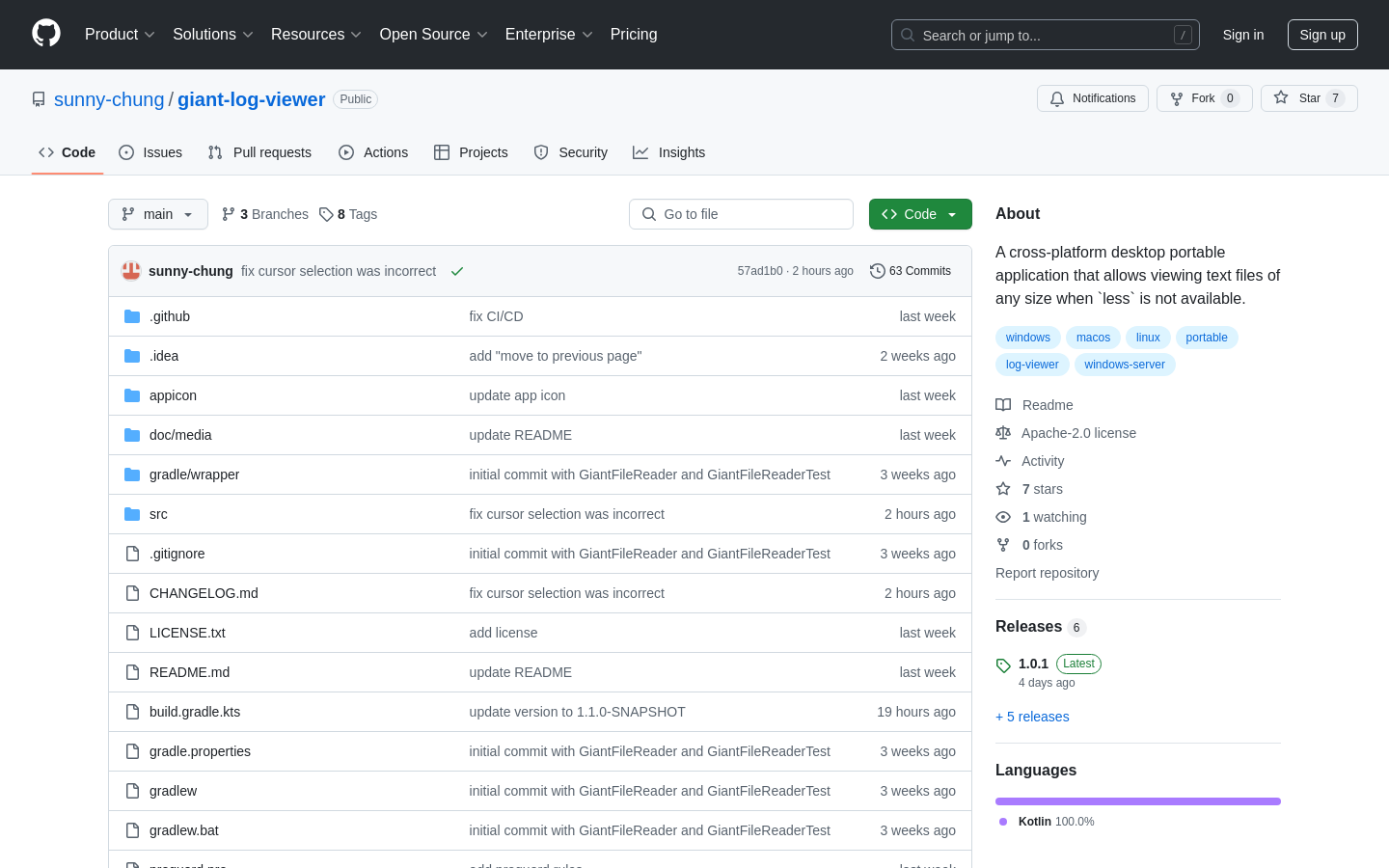Click the windows topic tag

click(1028, 338)
